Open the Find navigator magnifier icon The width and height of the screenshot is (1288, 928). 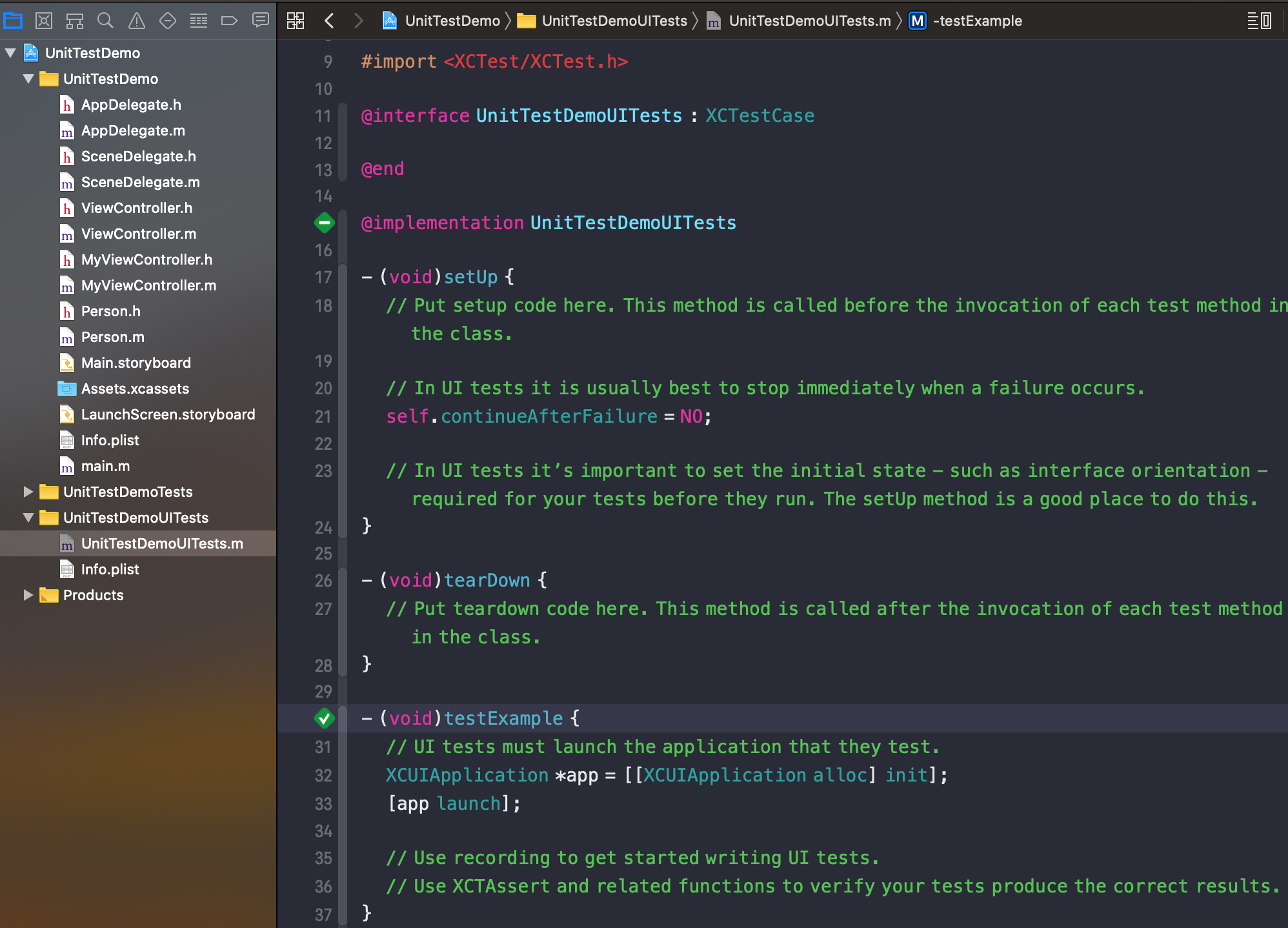[x=105, y=21]
